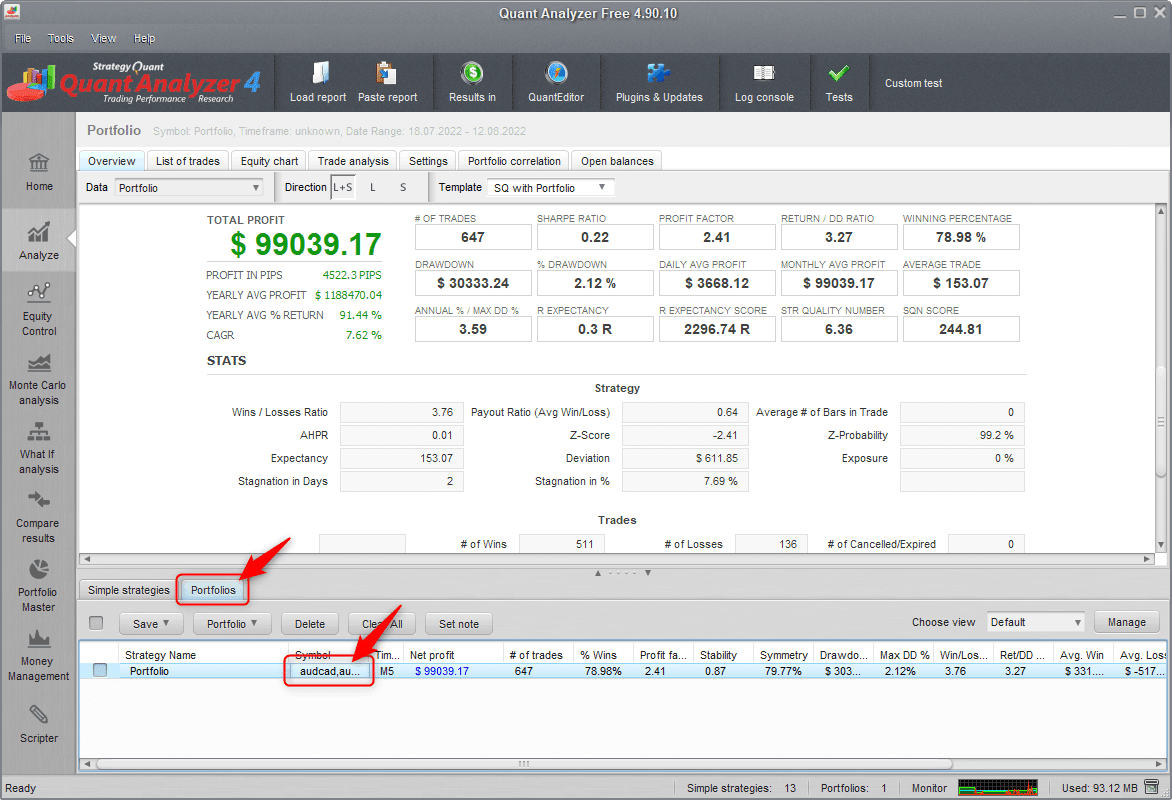Select Analyze in the sidebar

[x=39, y=241]
